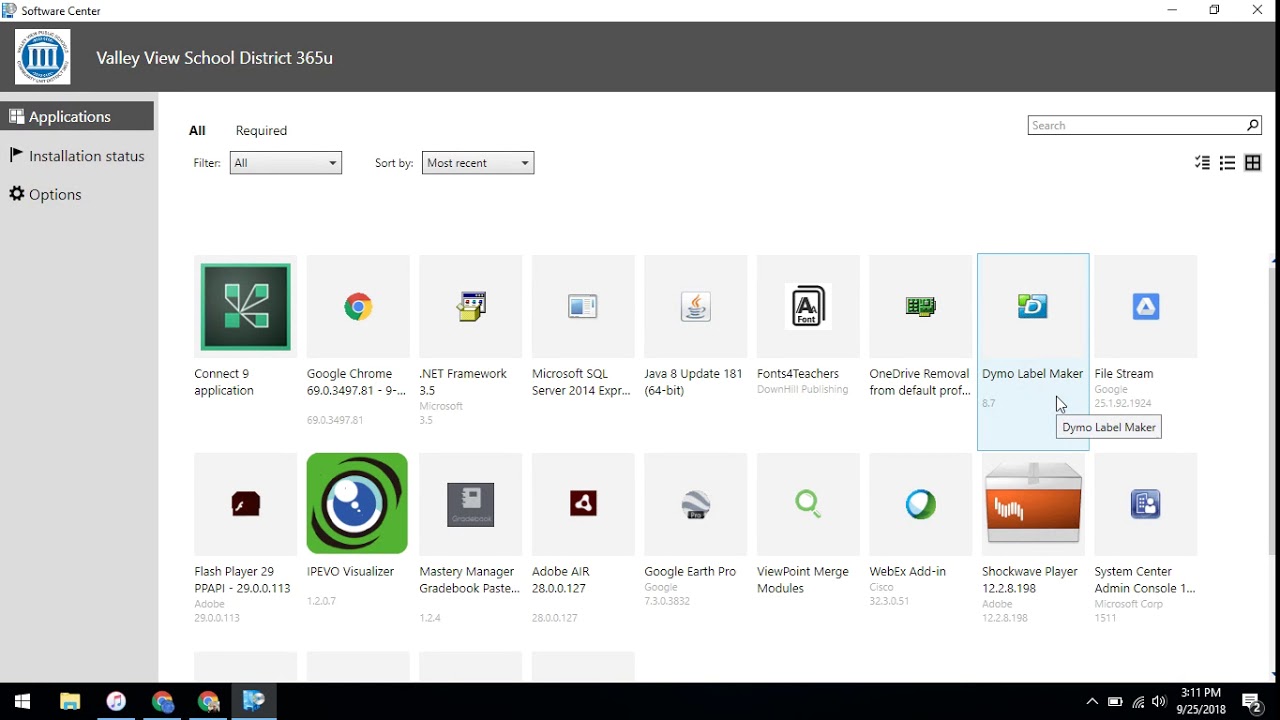Show hidden system tray icons
The width and height of the screenshot is (1280, 720).
[1092, 702]
